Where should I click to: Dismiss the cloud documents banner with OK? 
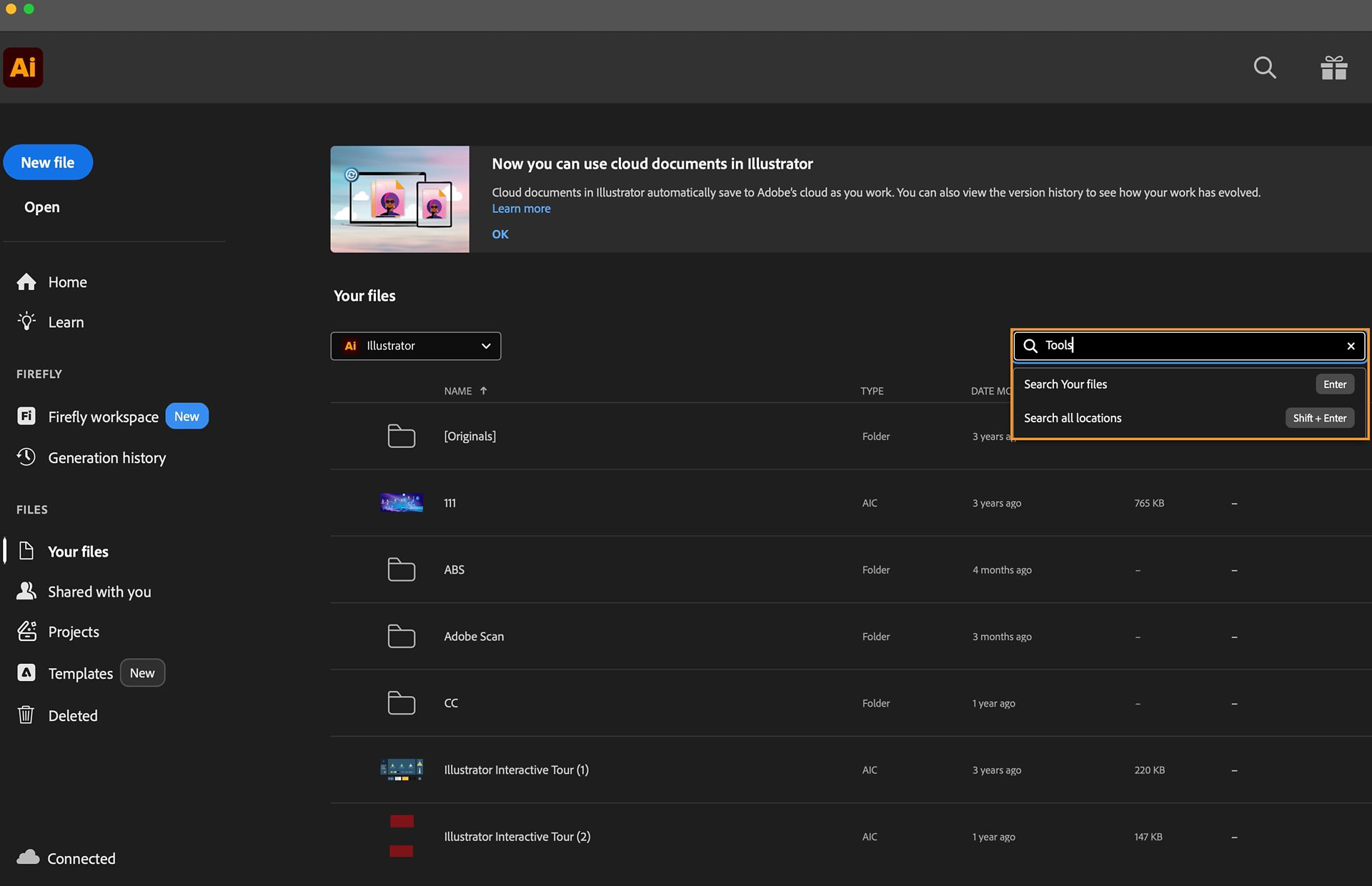coord(500,234)
